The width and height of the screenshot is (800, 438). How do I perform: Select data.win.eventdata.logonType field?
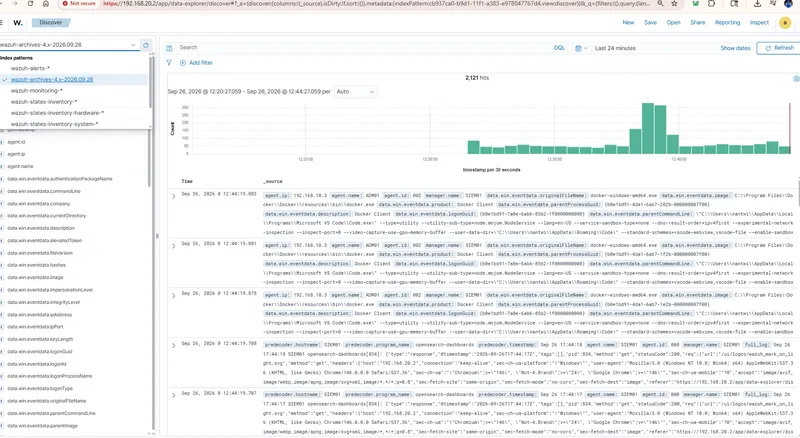click(x=40, y=389)
